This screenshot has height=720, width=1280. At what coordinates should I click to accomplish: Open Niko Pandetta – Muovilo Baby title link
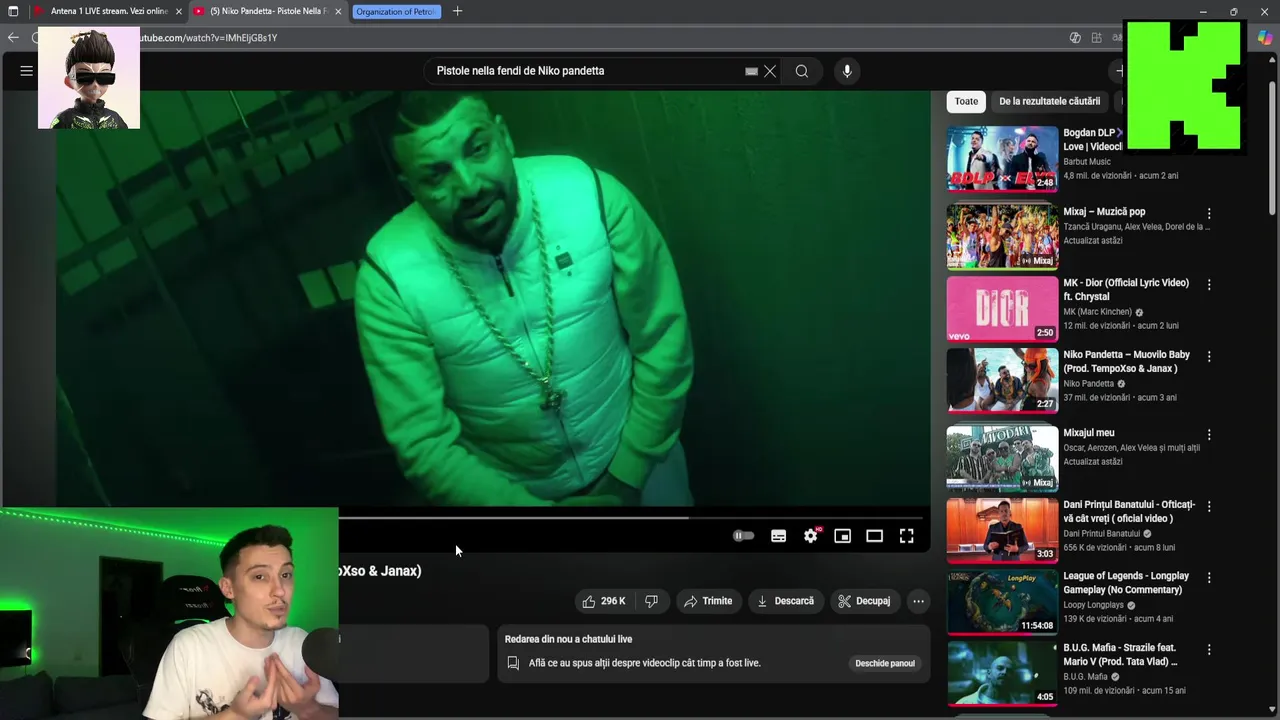pyautogui.click(x=1126, y=361)
